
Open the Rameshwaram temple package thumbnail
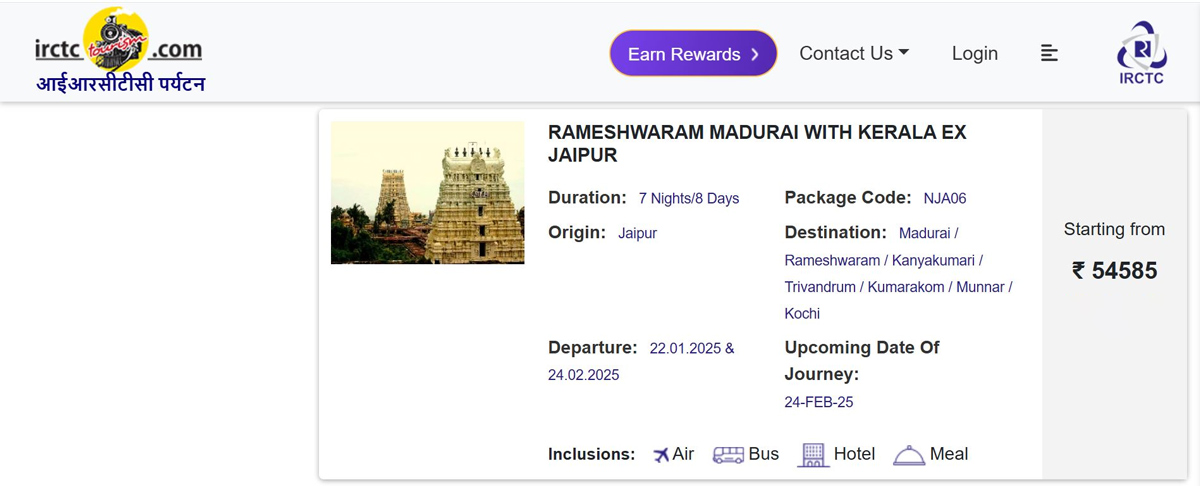click(x=427, y=193)
